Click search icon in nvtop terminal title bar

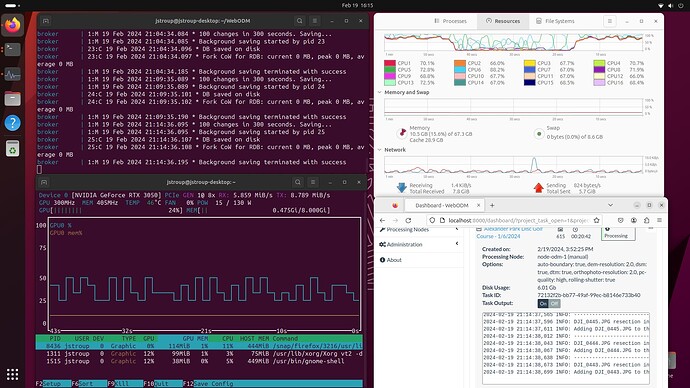(x=298, y=182)
